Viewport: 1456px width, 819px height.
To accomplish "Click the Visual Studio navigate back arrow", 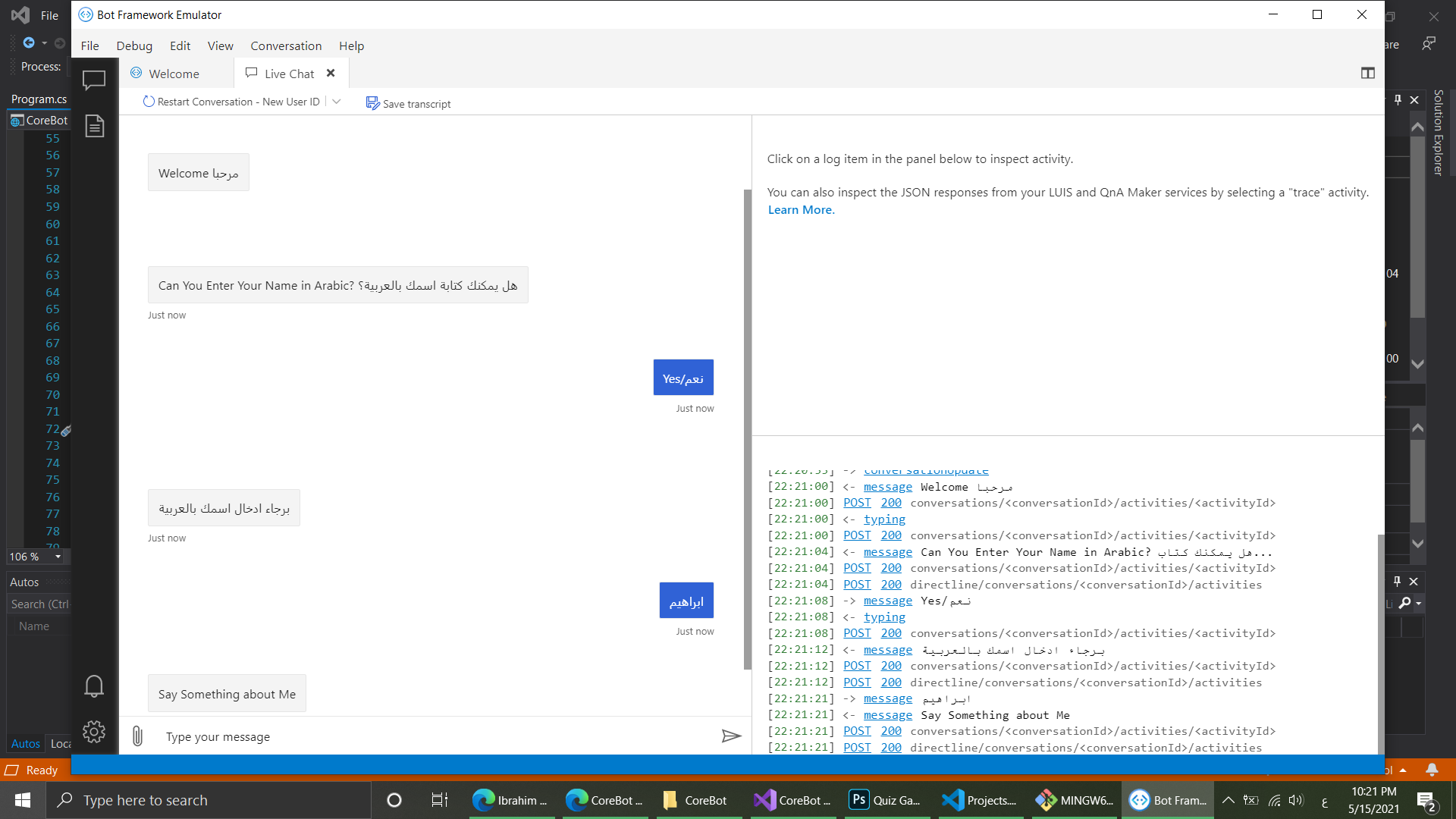I will pos(29,43).
